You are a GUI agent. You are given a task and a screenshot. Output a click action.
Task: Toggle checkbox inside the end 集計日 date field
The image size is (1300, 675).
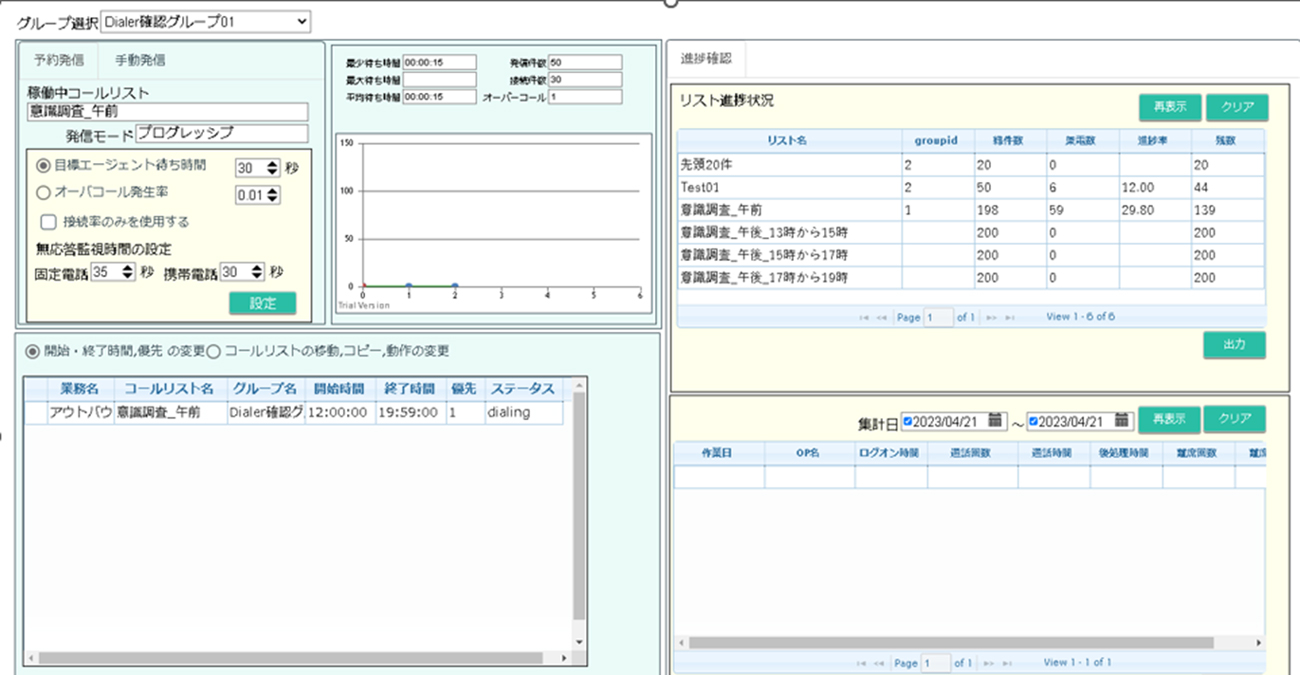coord(1034,421)
